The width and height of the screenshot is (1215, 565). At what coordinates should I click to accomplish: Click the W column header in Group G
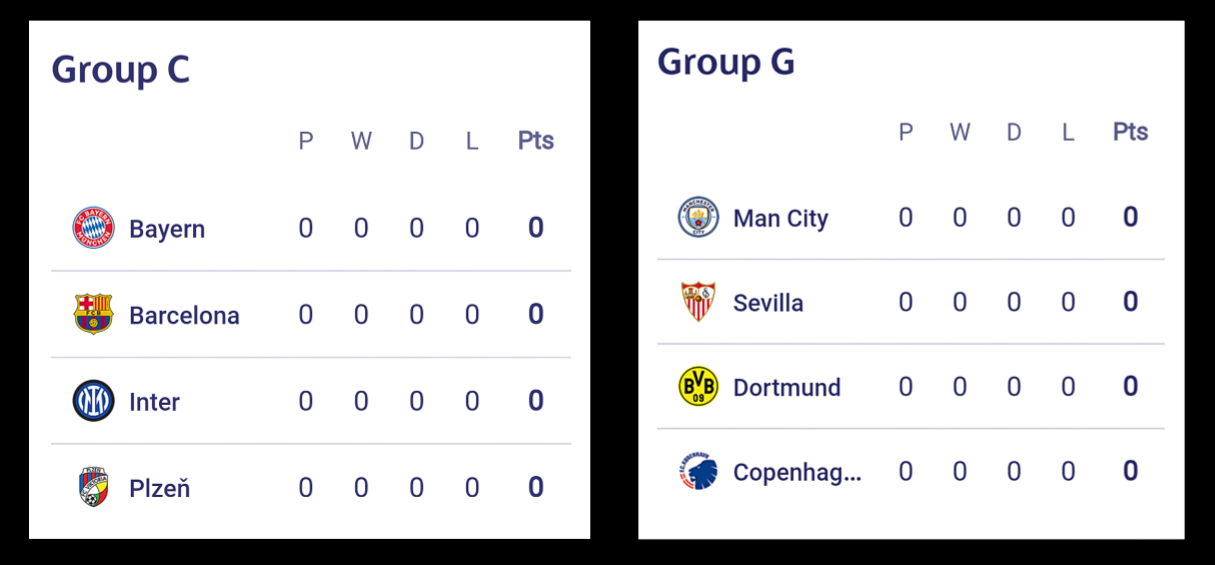[960, 132]
